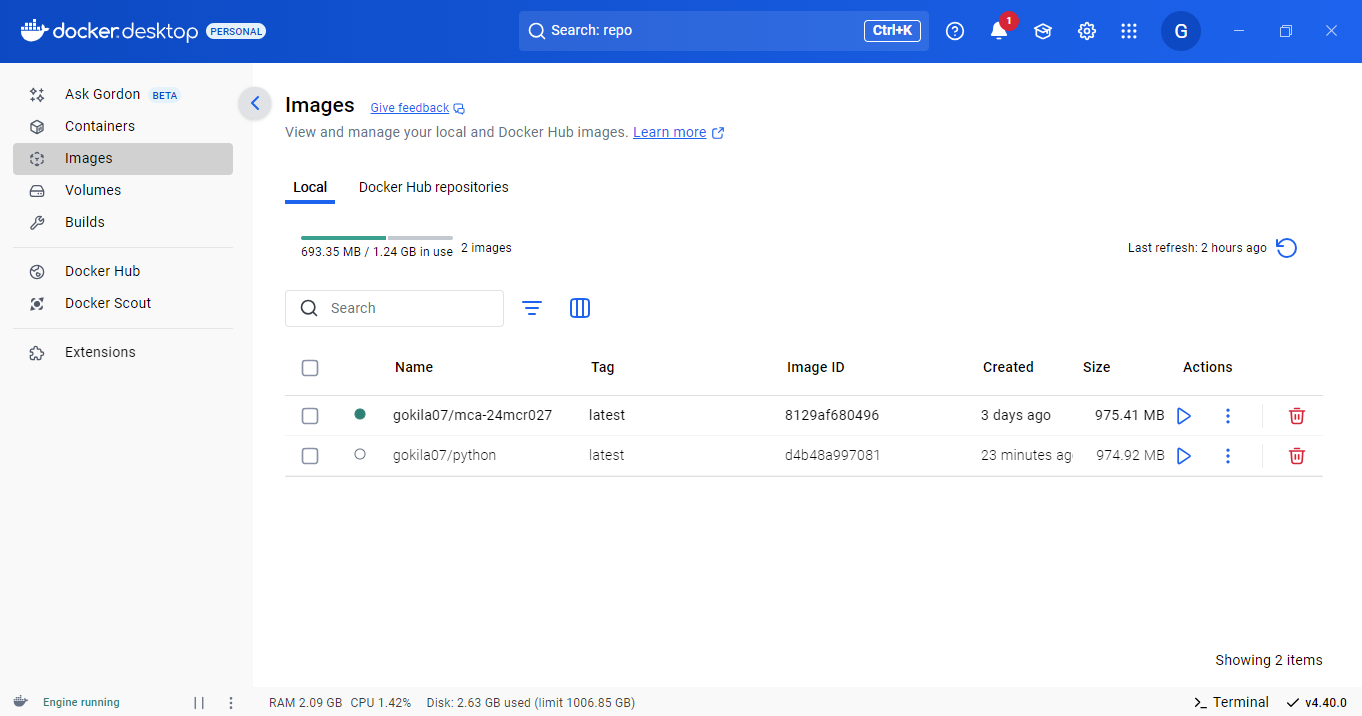Screen dimensions: 1362x716
Task: Open the engine options three-dot menu
Action: pyautogui.click(x=231, y=703)
